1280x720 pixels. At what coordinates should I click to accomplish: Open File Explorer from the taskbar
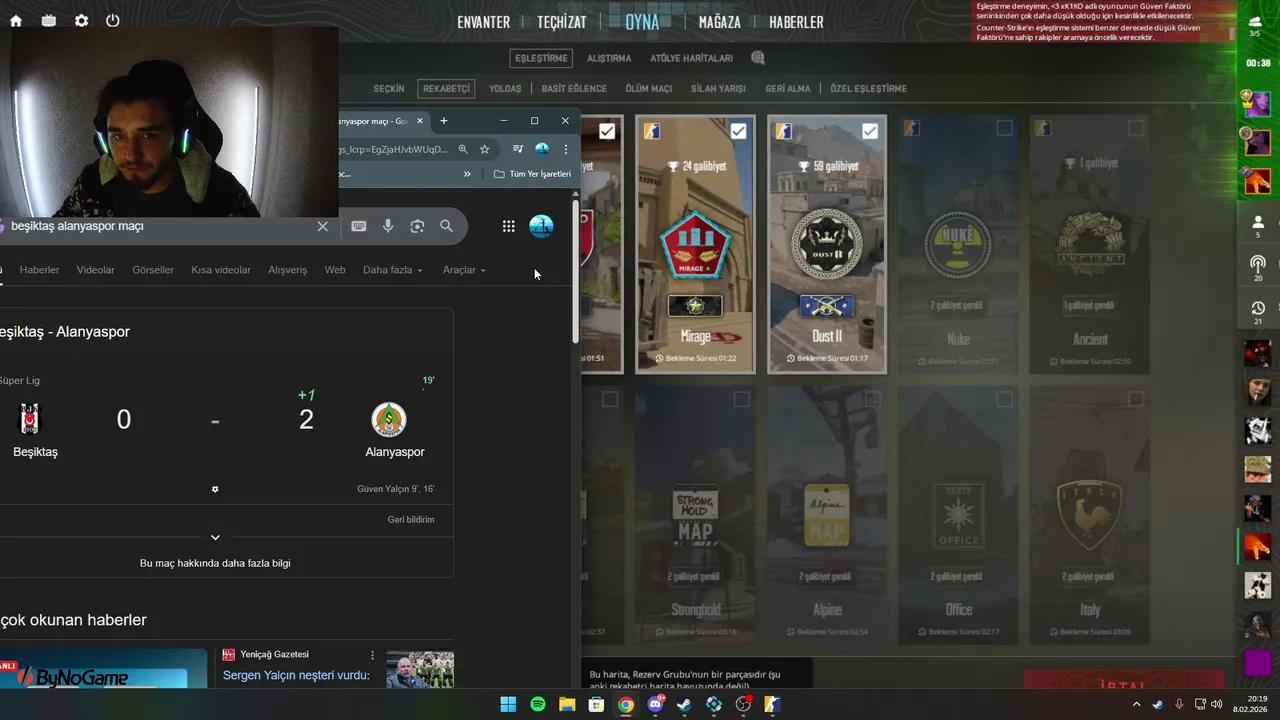click(567, 704)
